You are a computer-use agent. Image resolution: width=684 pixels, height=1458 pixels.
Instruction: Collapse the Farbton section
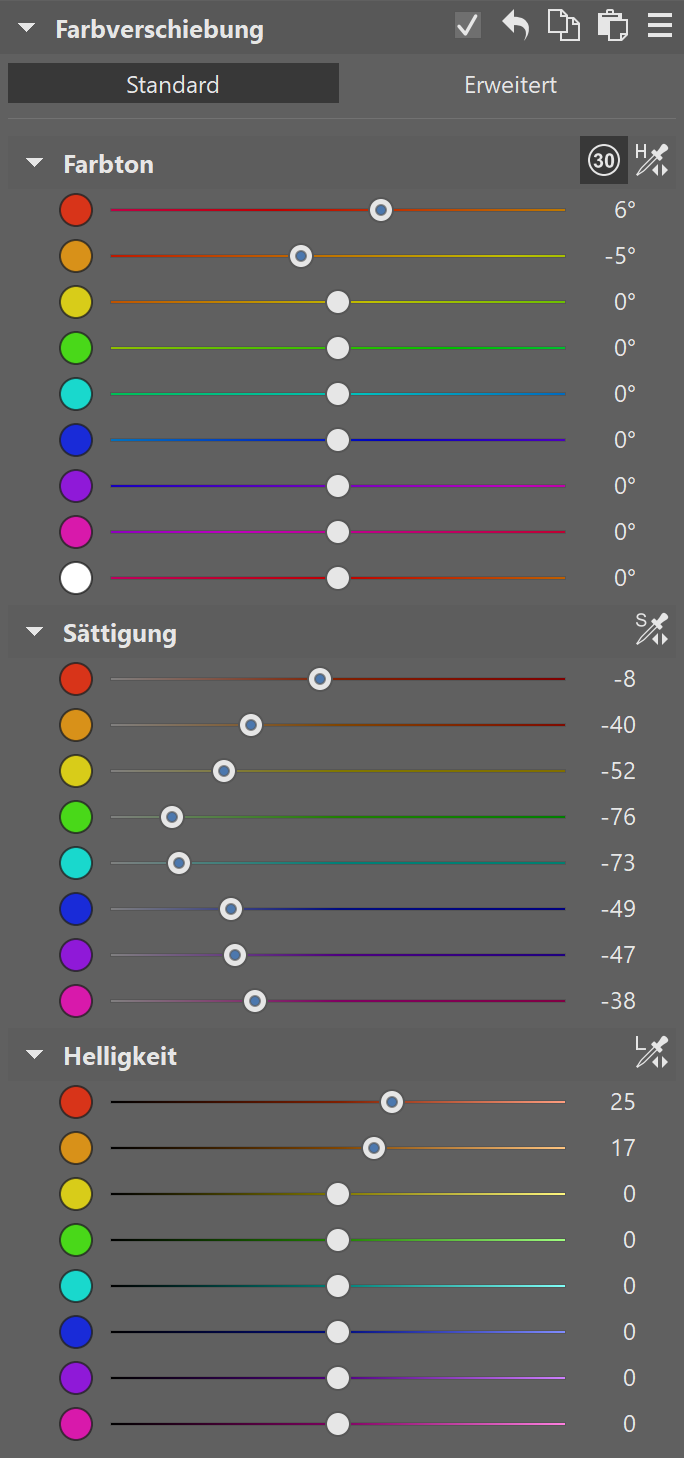point(35,163)
